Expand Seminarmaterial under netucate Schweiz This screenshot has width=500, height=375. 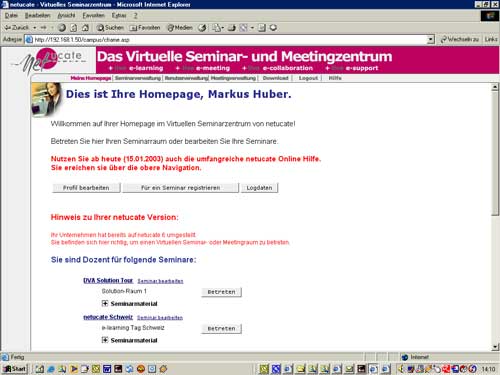point(105,340)
